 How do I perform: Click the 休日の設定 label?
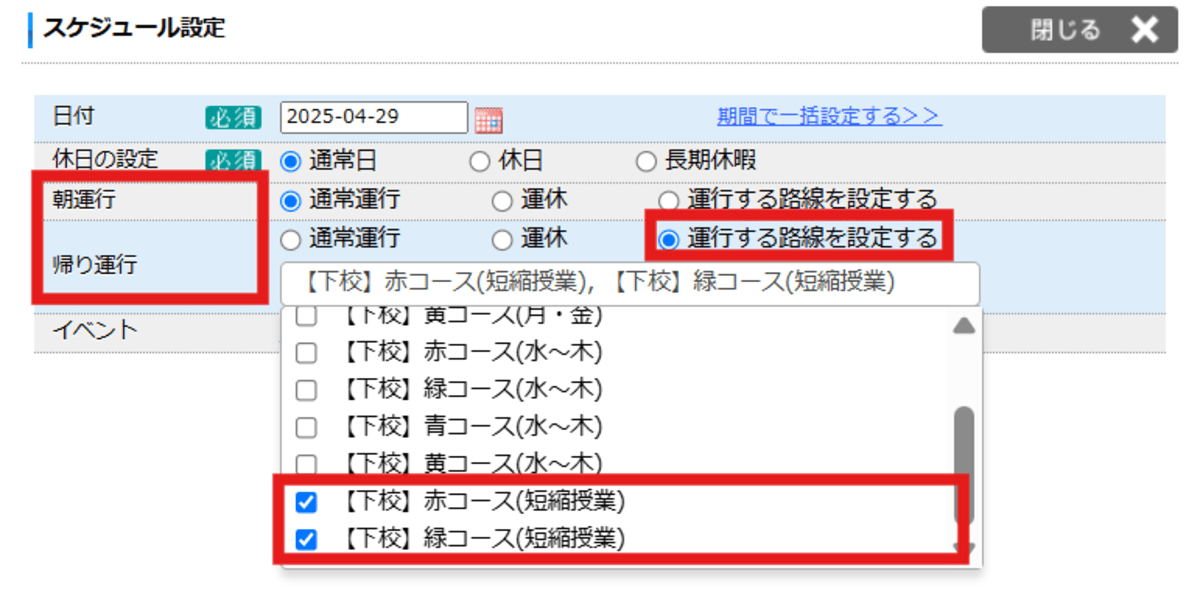coord(105,159)
